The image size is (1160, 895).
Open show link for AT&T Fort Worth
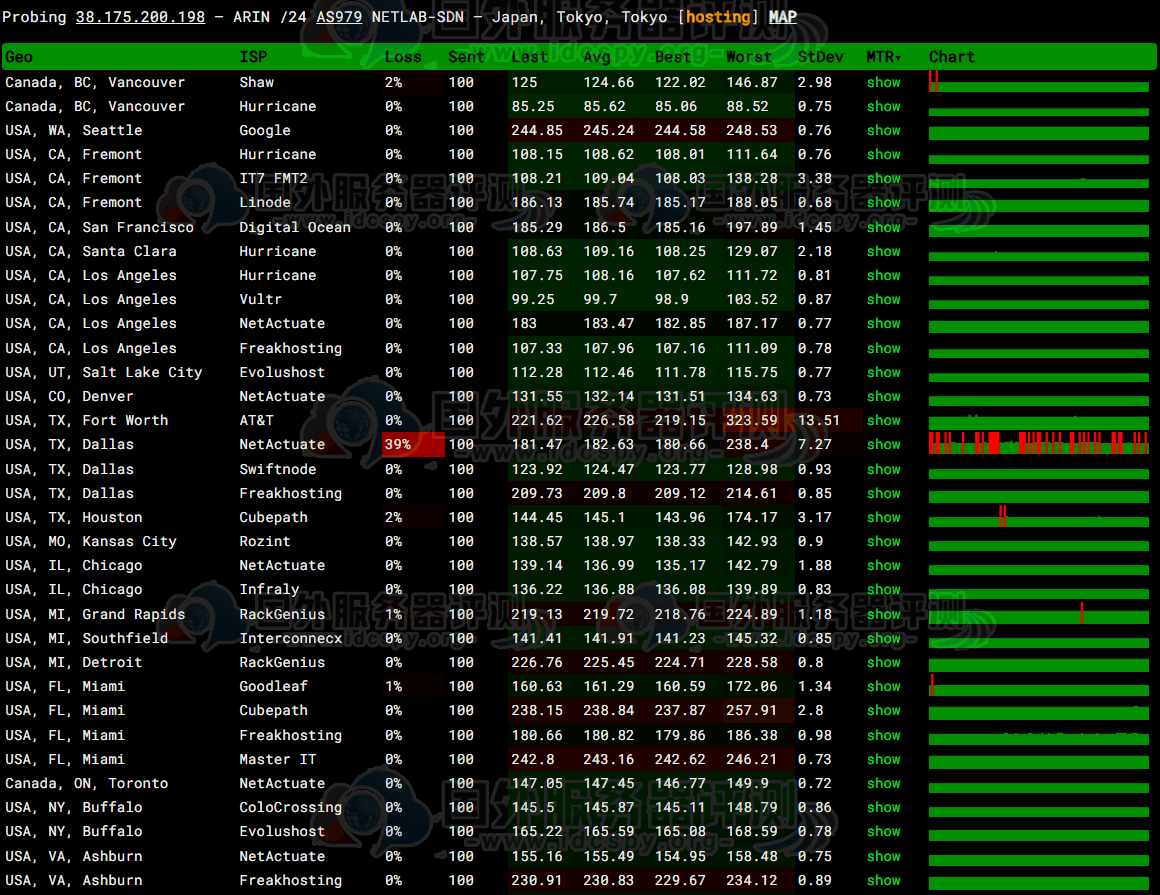tap(884, 420)
